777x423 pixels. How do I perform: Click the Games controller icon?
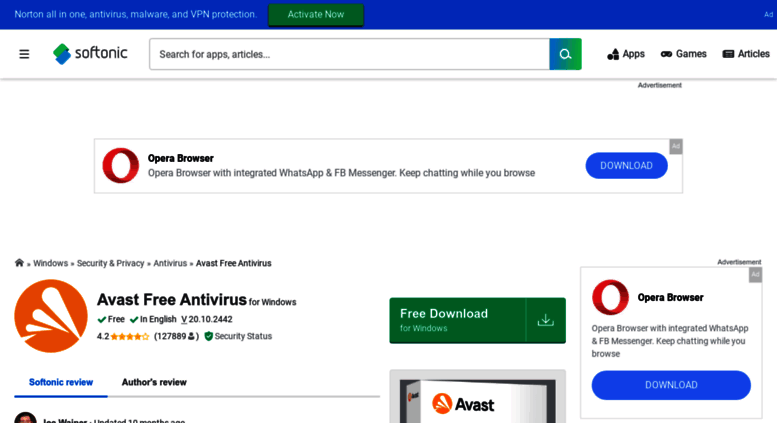[666, 54]
